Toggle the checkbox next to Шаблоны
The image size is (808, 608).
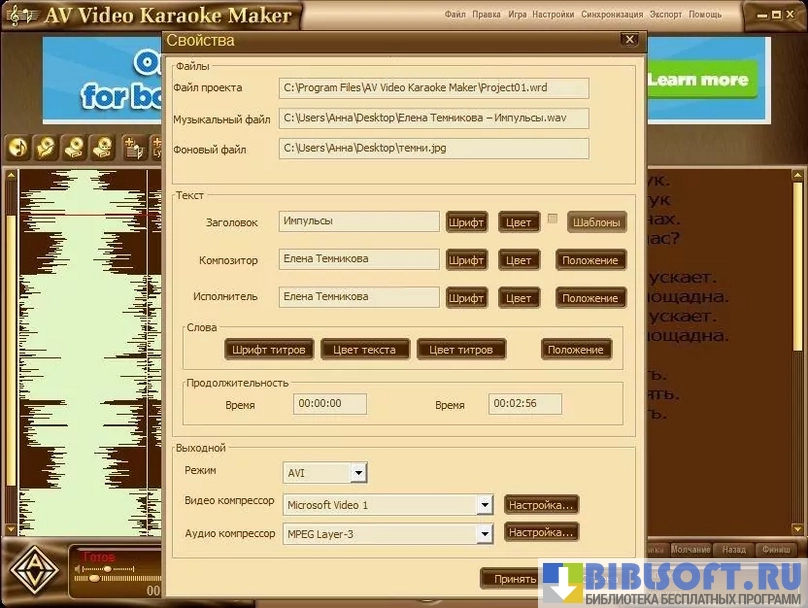point(552,219)
